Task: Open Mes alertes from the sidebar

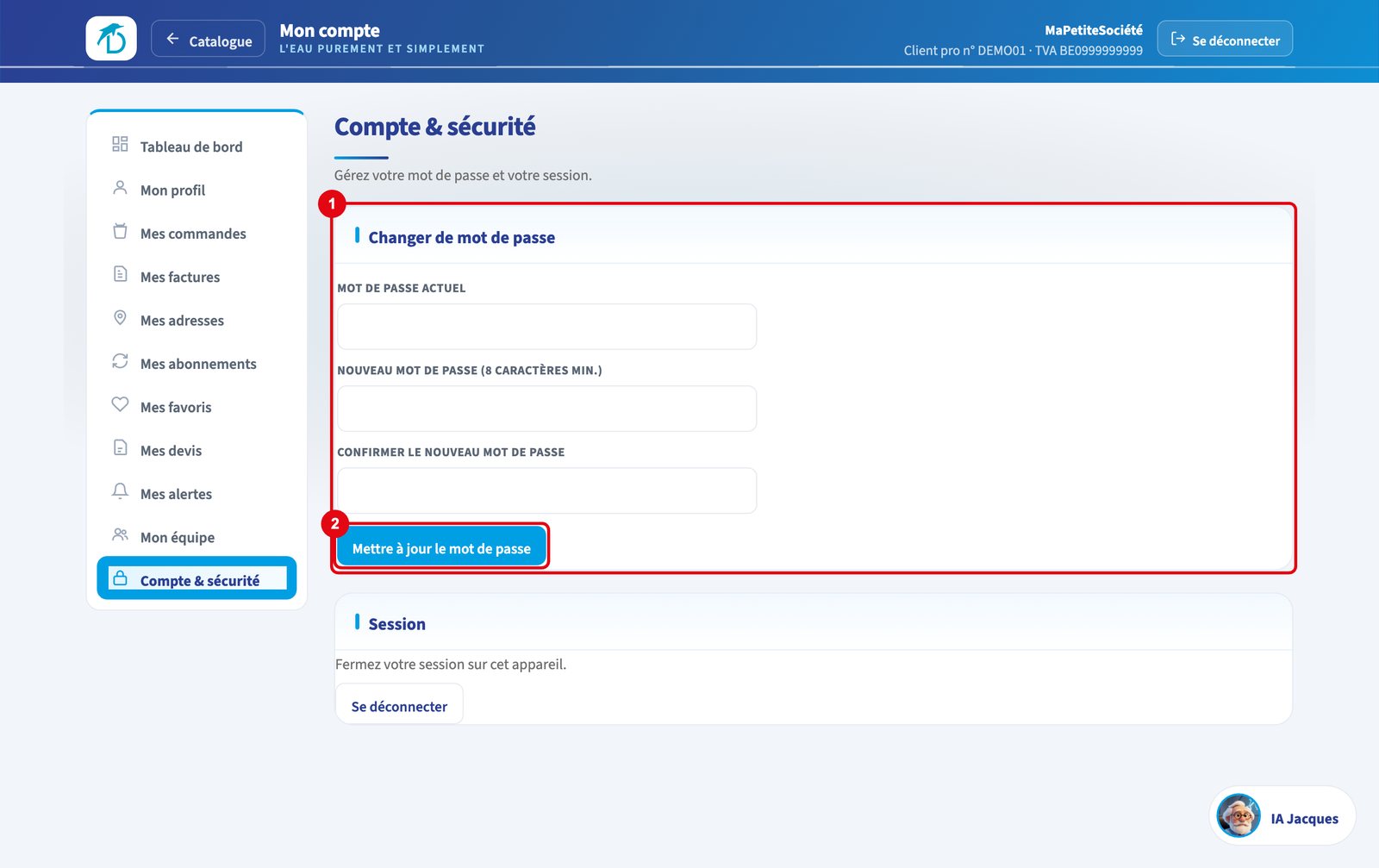Action: click(x=197, y=494)
